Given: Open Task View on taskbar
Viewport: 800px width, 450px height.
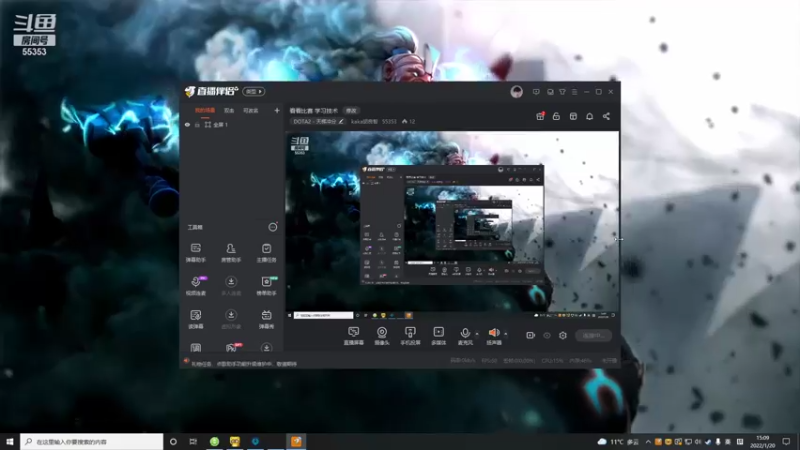Looking at the screenshot, I should pos(193,441).
